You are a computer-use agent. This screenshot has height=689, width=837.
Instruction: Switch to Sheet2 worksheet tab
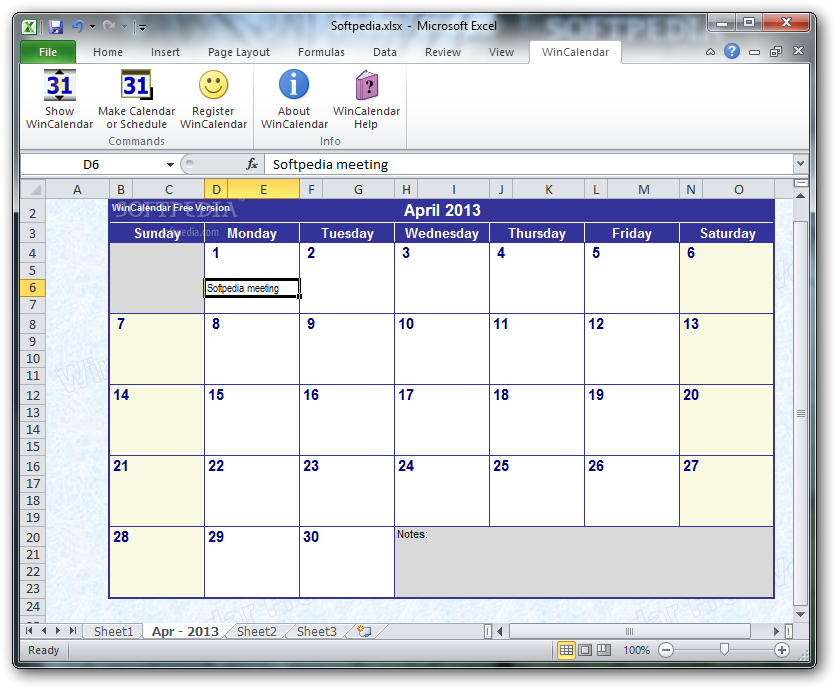[256, 631]
